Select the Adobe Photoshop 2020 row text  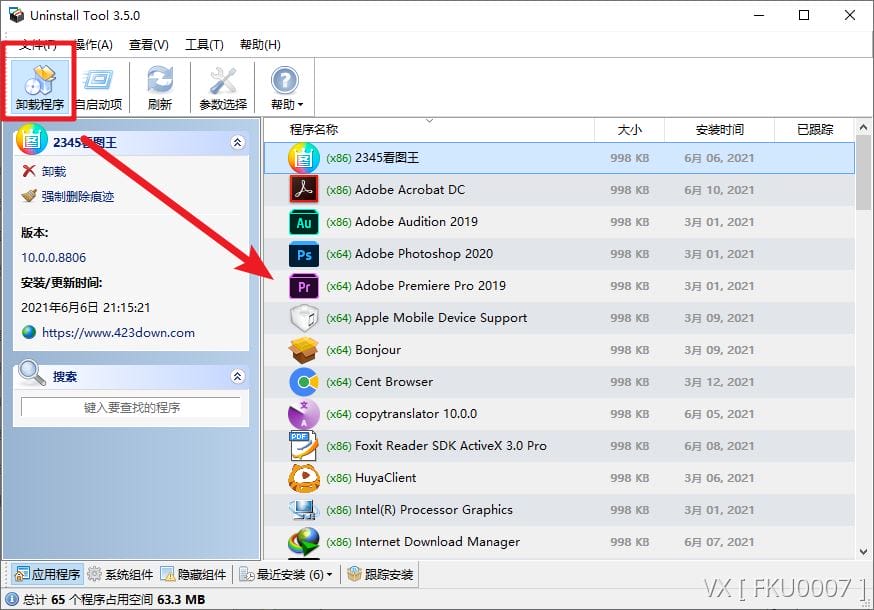tap(424, 254)
